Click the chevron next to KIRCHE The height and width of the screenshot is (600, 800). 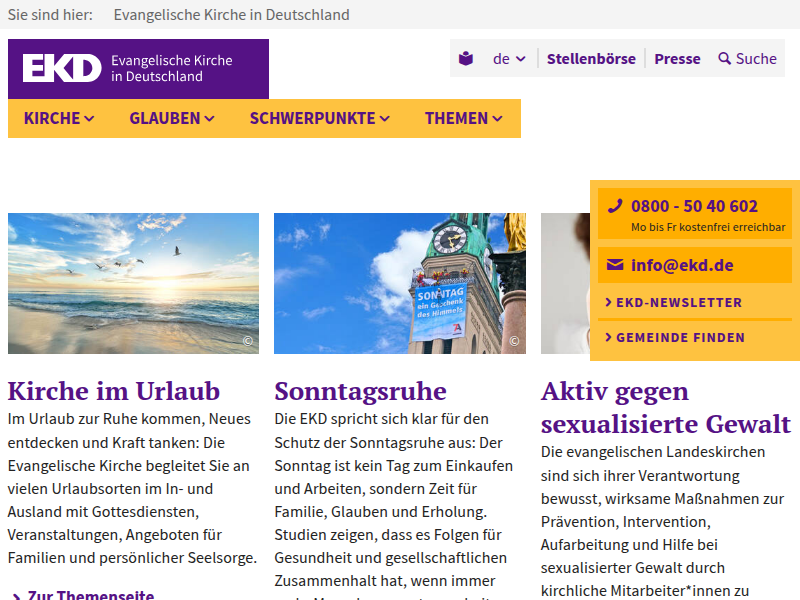pyautogui.click(x=89, y=119)
